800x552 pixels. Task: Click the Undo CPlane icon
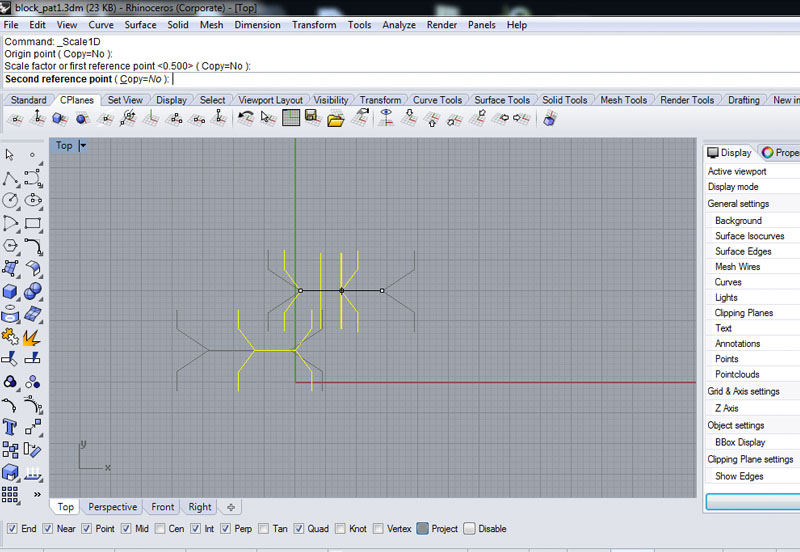[x=246, y=118]
